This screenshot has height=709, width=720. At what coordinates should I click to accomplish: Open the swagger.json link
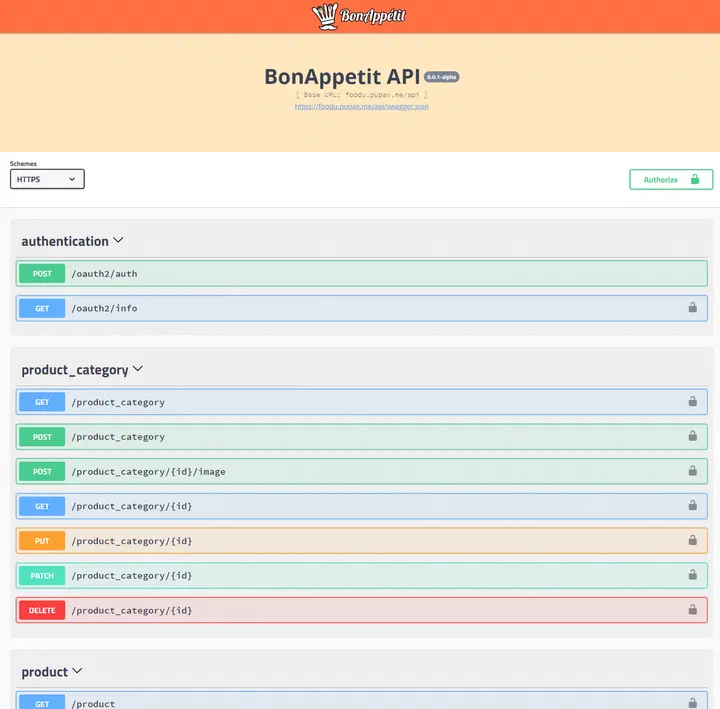(361, 107)
